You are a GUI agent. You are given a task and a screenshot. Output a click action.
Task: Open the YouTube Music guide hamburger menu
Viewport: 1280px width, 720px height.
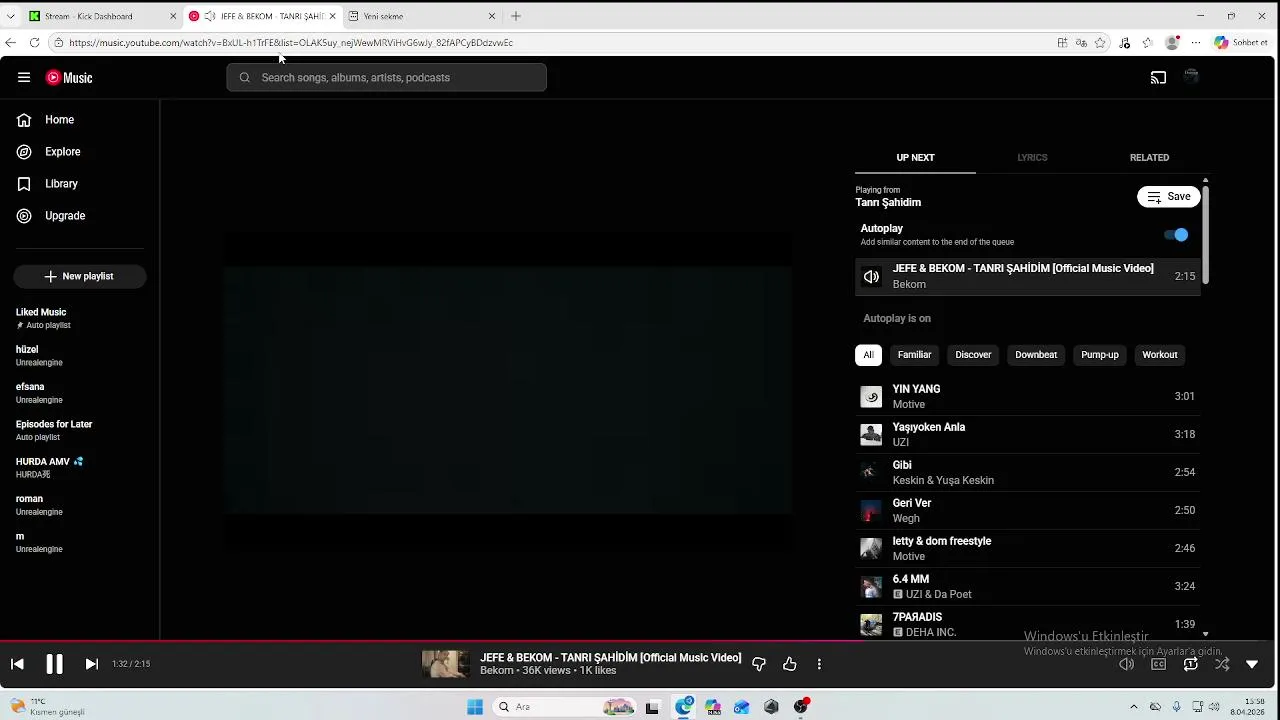tap(24, 77)
